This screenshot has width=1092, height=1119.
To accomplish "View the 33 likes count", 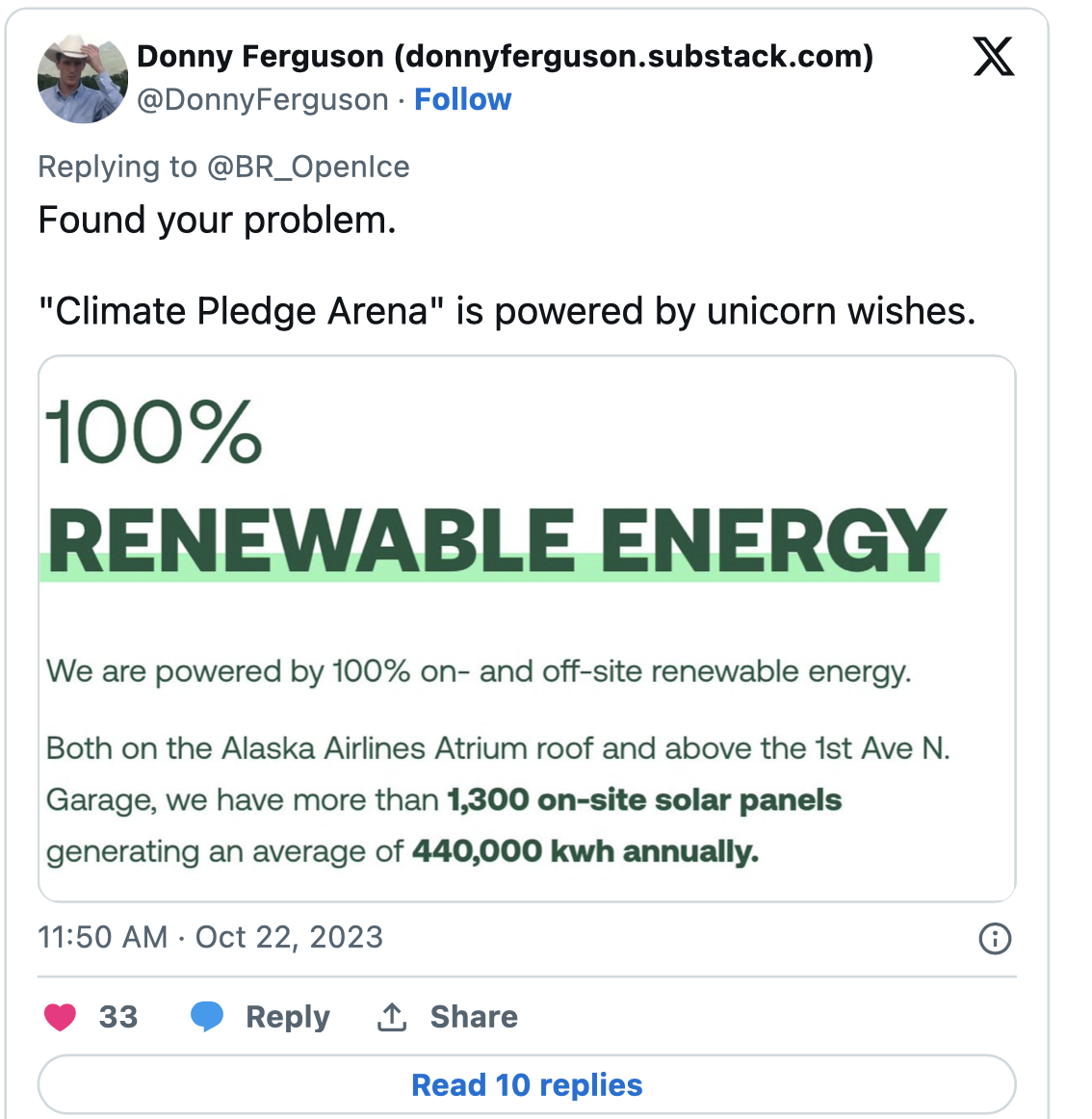I will [118, 1017].
